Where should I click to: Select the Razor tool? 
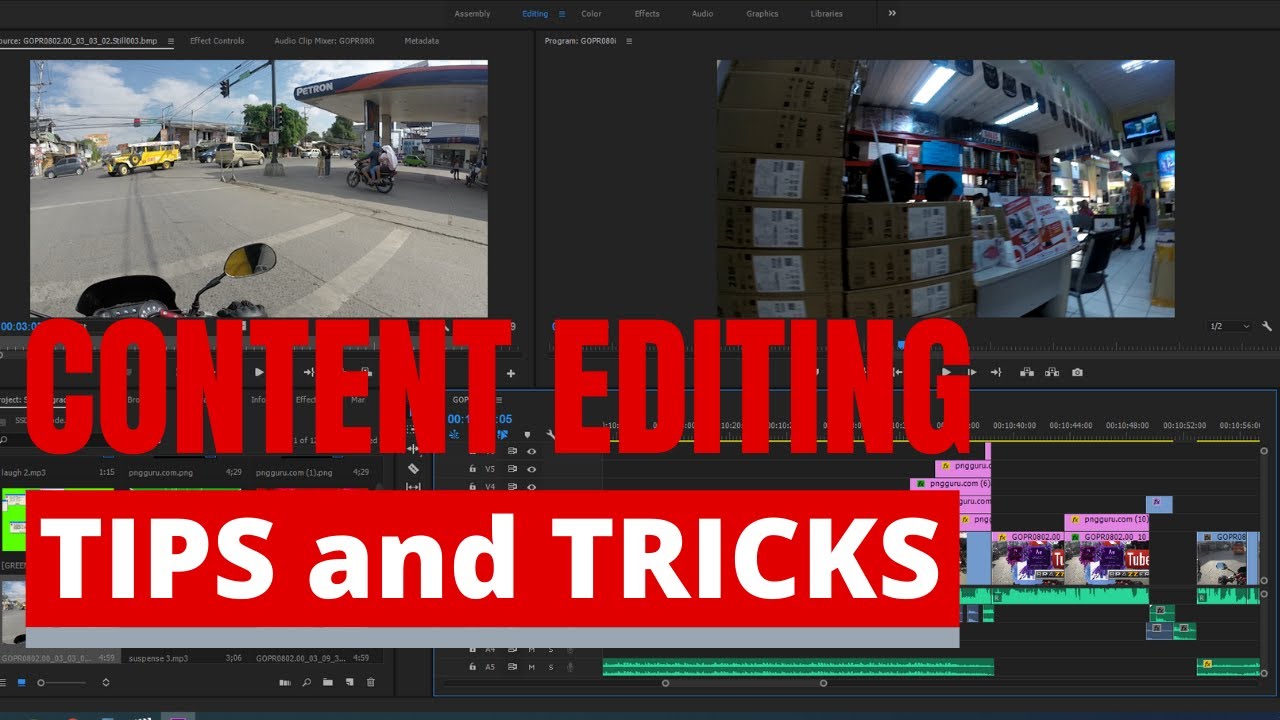pyautogui.click(x=413, y=468)
